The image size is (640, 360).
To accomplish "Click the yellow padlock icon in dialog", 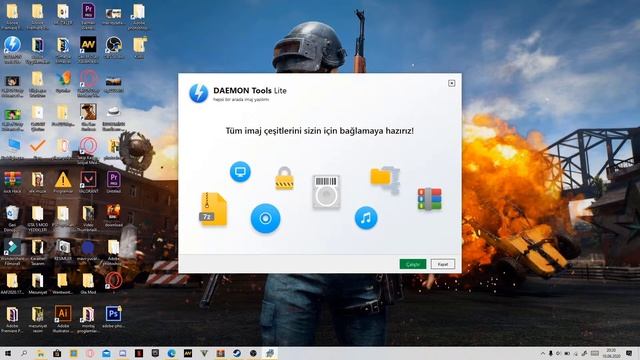I will coord(284,178).
